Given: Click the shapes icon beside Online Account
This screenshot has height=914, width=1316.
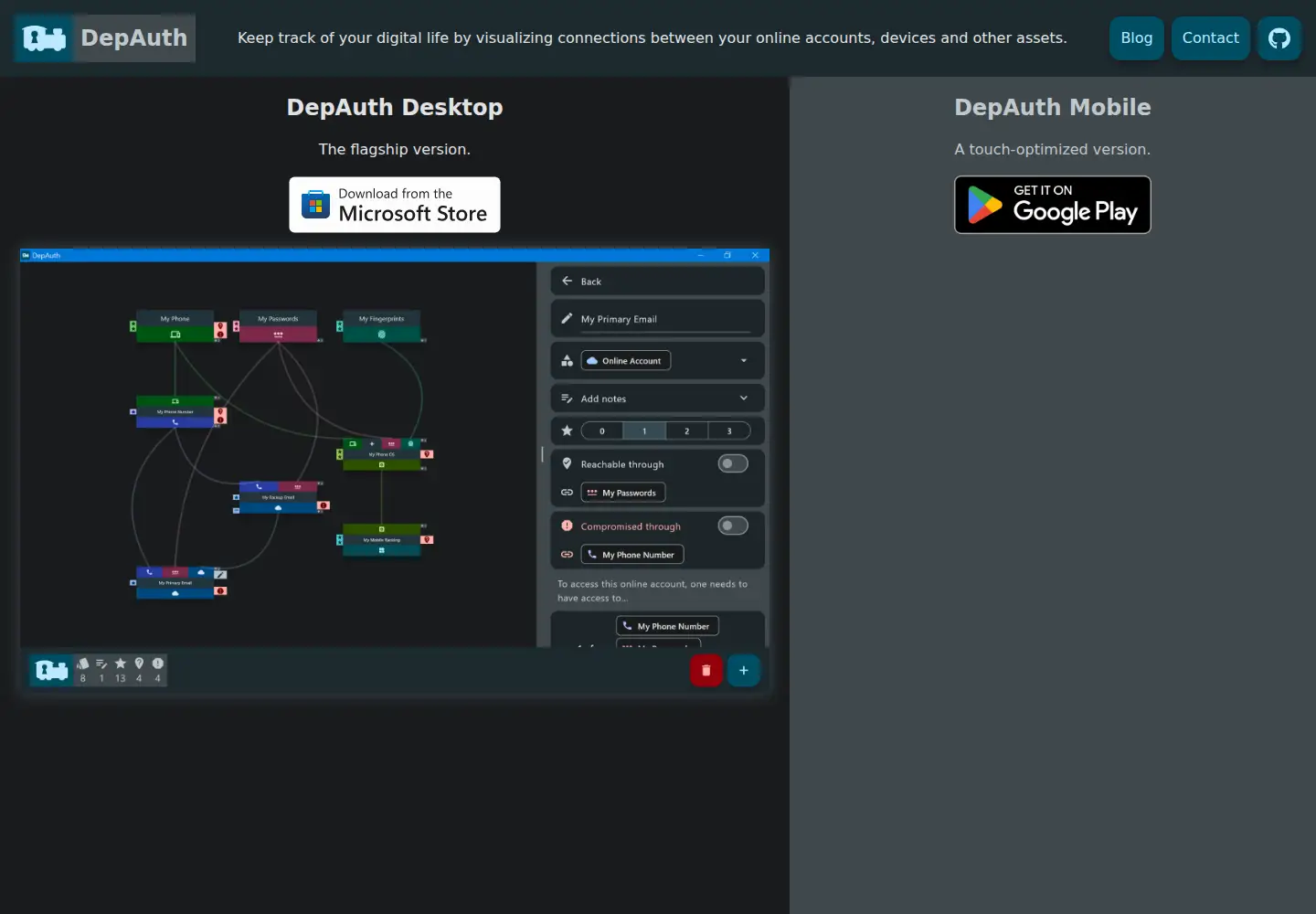Looking at the screenshot, I should click(567, 360).
